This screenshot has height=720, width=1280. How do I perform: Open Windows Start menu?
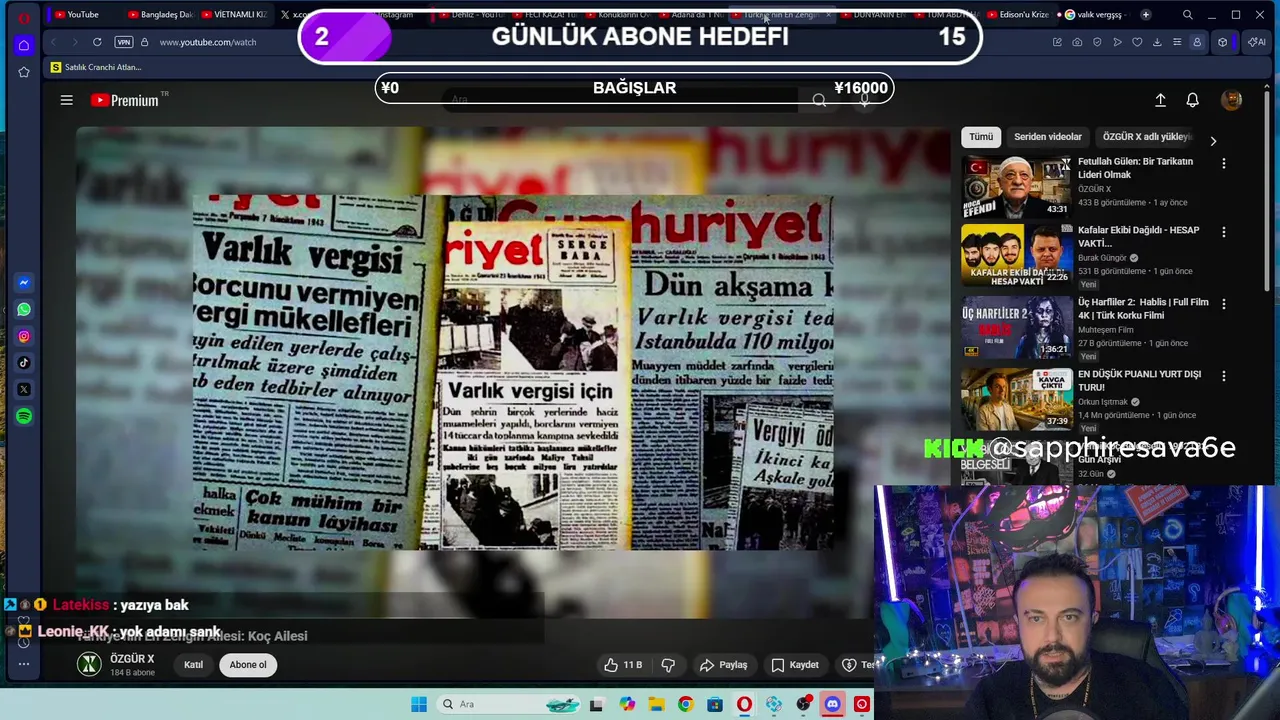[x=419, y=704]
